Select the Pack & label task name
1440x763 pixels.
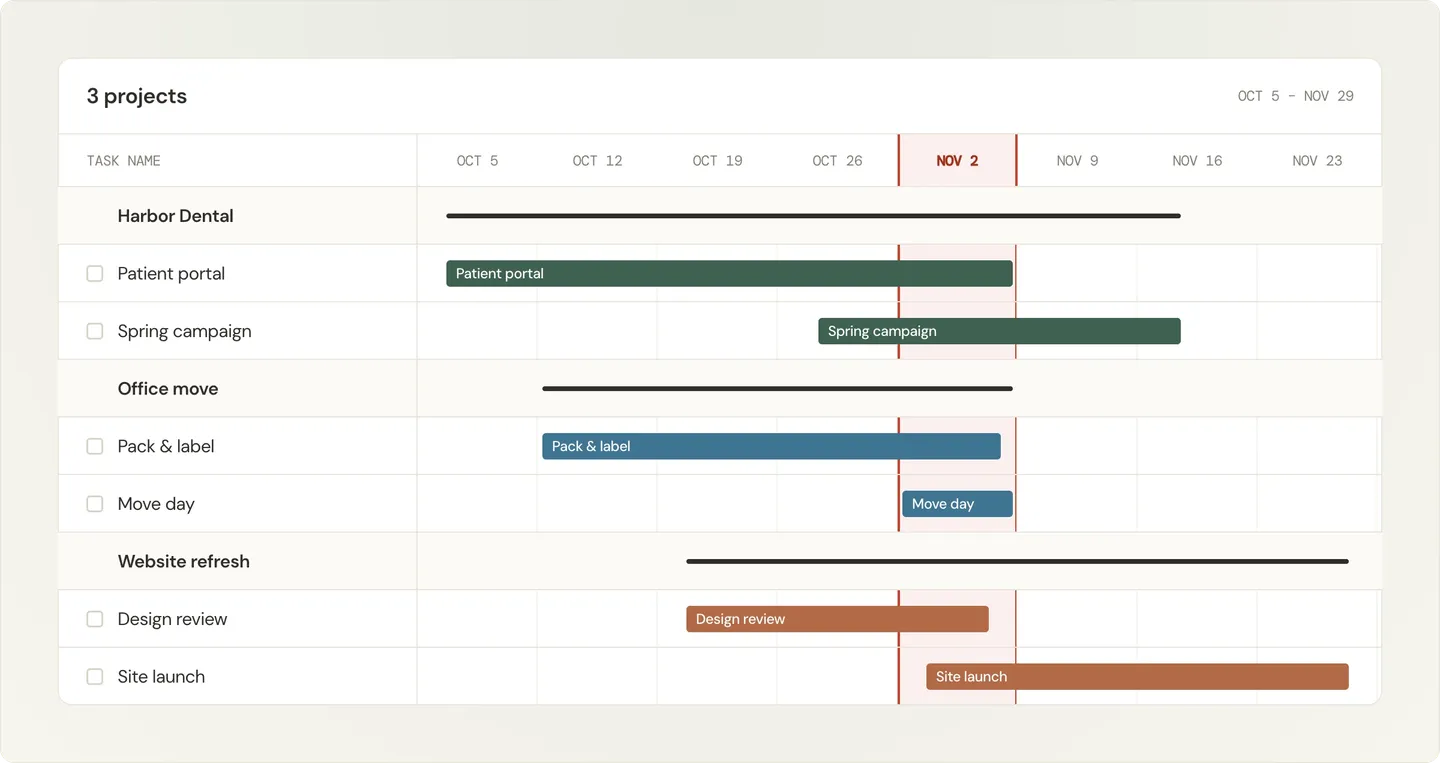(x=166, y=446)
